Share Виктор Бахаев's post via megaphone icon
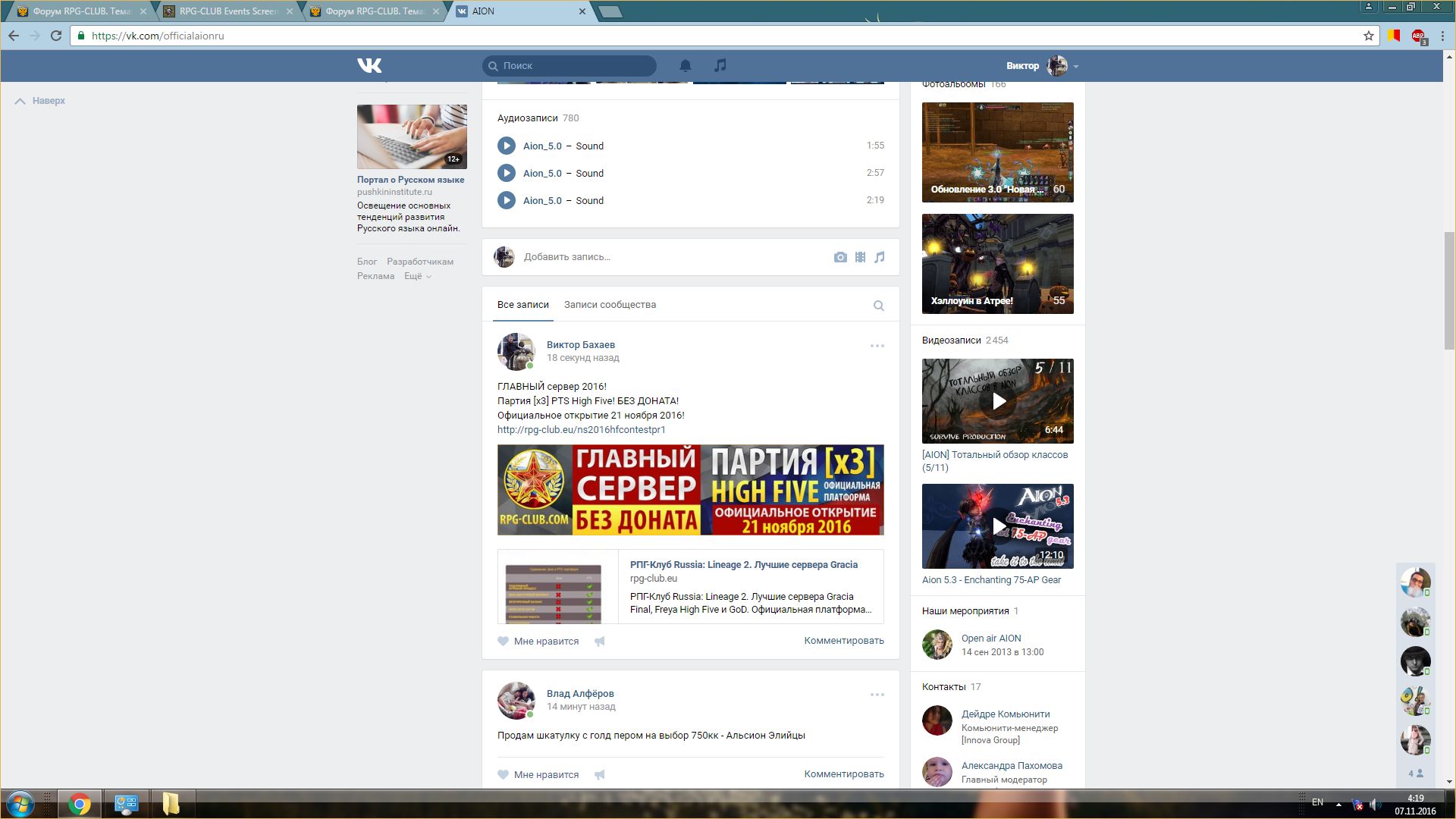 pos(600,642)
